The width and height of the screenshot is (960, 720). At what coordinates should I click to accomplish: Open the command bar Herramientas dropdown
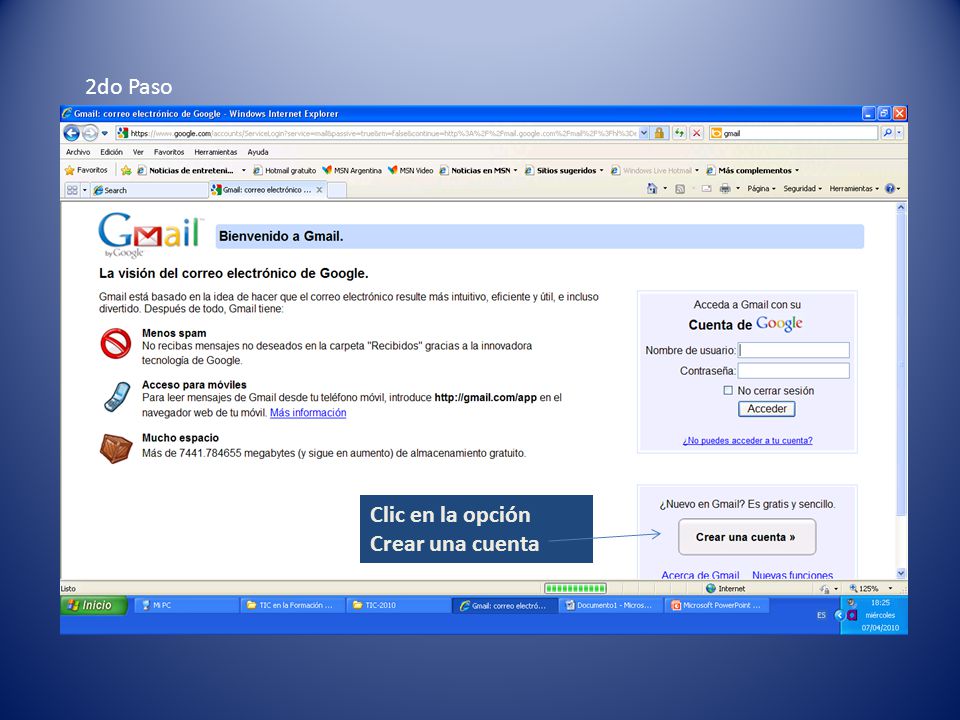[854, 189]
